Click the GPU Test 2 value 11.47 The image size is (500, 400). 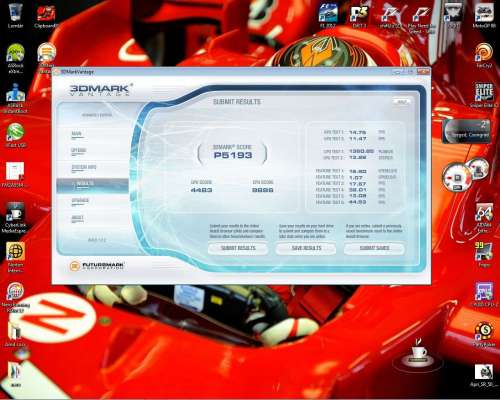[x=357, y=139]
